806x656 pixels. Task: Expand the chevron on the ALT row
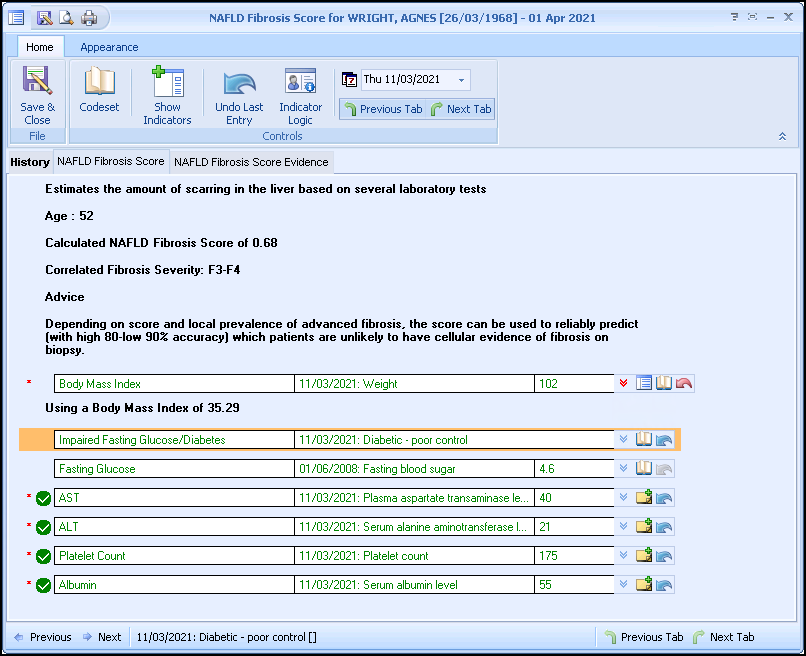[624, 527]
